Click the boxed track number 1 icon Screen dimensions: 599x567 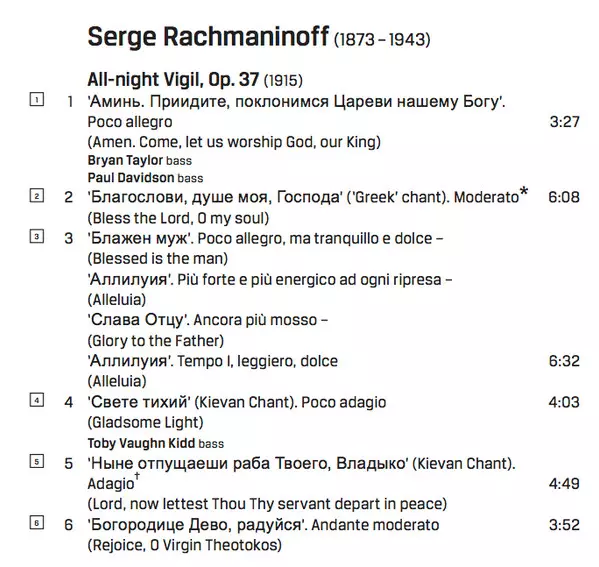click(37, 99)
